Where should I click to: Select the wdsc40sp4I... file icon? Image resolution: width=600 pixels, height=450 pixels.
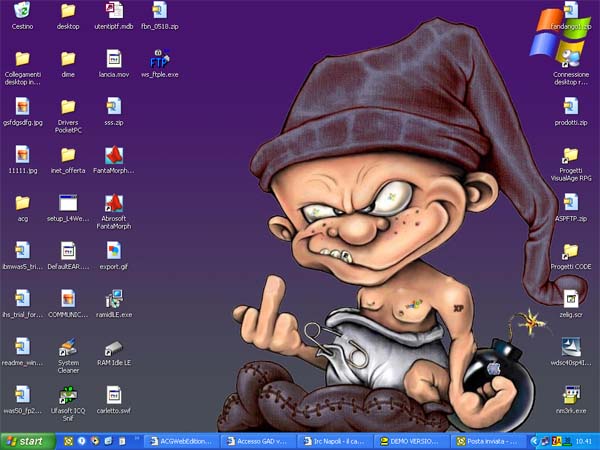pyautogui.click(x=571, y=347)
